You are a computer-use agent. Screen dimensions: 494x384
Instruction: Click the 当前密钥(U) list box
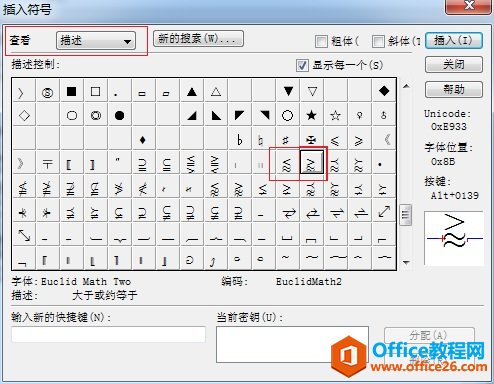click(x=292, y=344)
